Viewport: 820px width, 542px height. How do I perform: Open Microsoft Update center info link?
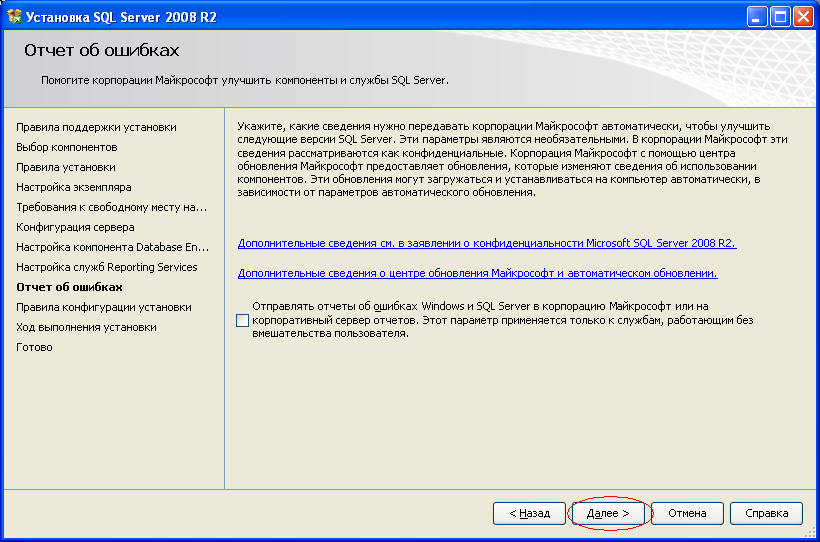477,273
